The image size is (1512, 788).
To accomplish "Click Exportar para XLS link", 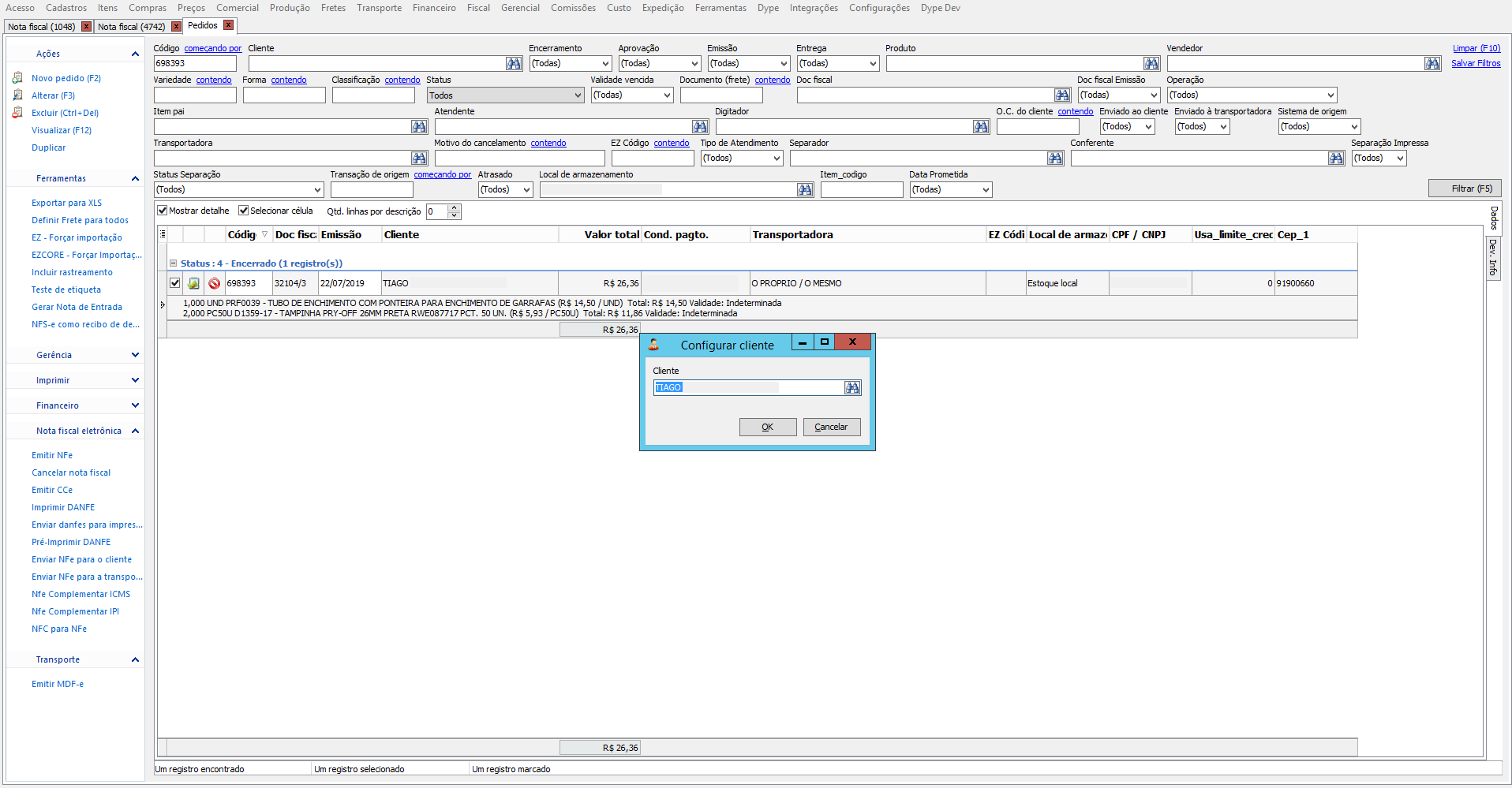I will coord(66,203).
